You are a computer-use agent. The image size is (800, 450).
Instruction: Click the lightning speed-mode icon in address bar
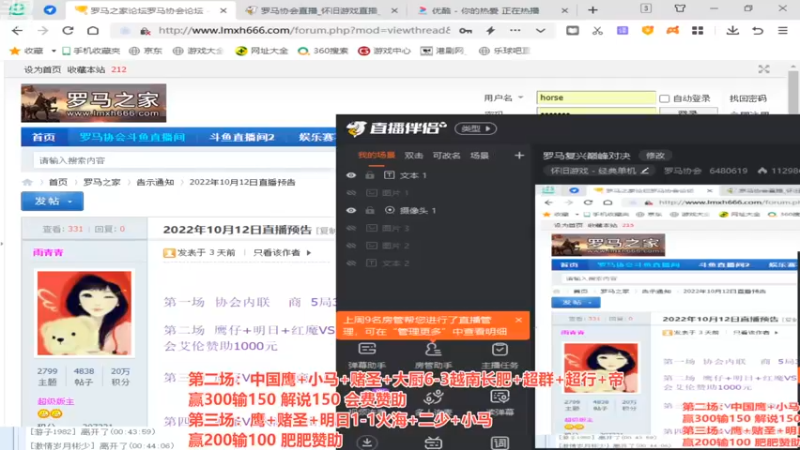point(490,31)
